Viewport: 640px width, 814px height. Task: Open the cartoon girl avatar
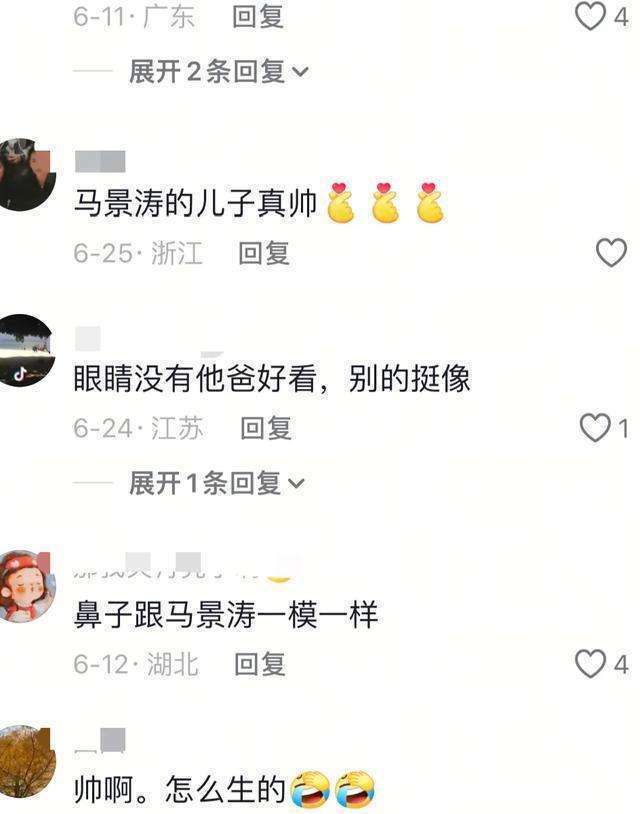(25, 587)
